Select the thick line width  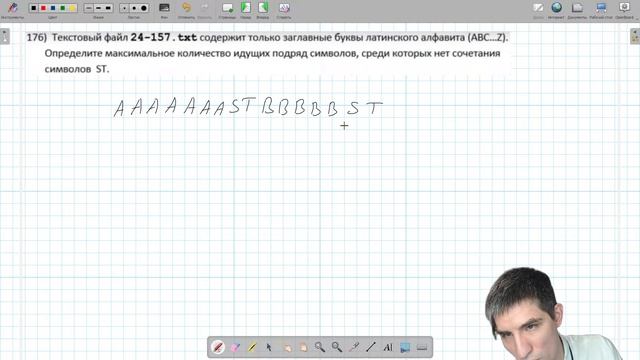[x=108, y=8]
